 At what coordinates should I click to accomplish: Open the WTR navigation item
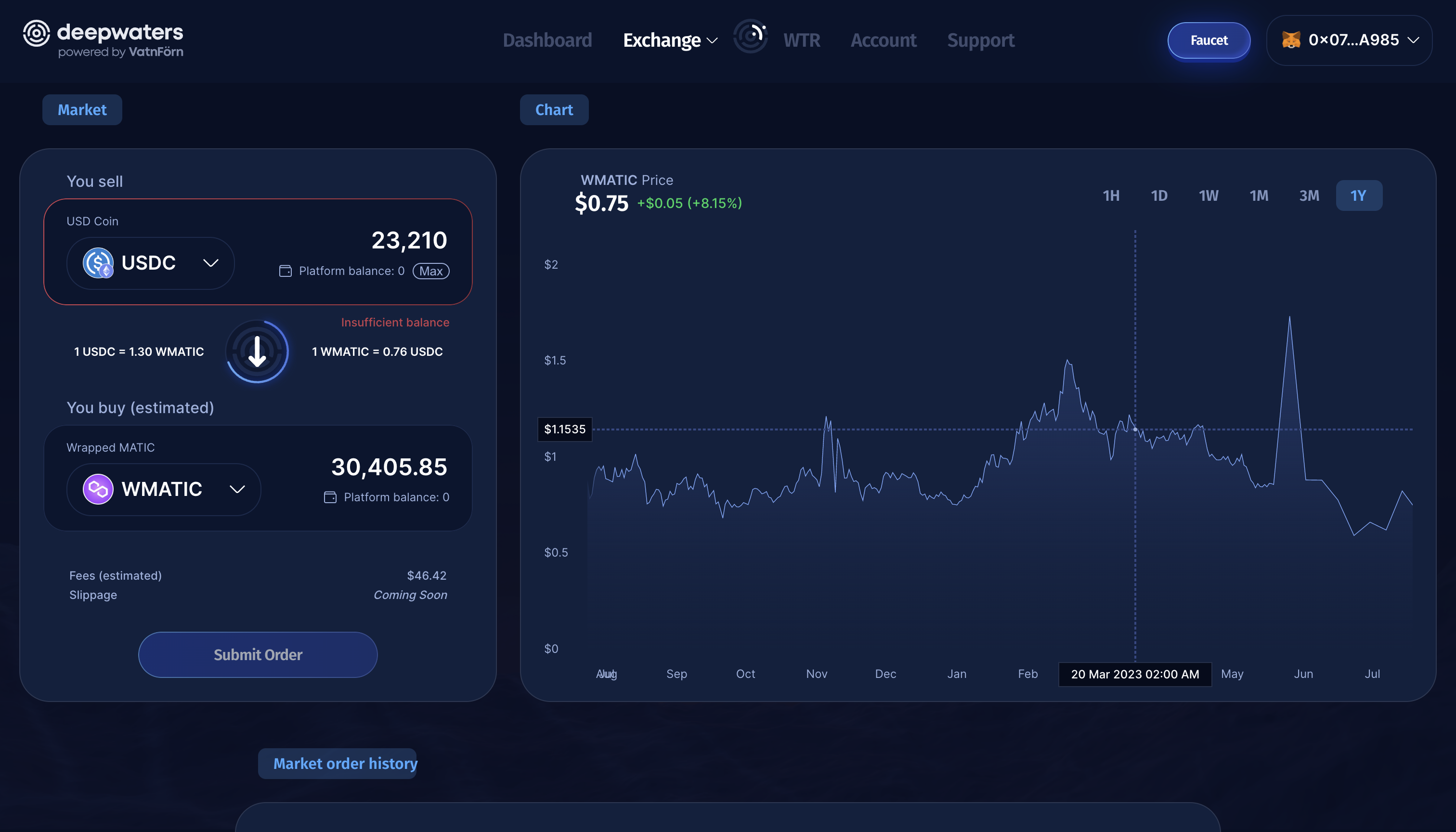[802, 40]
